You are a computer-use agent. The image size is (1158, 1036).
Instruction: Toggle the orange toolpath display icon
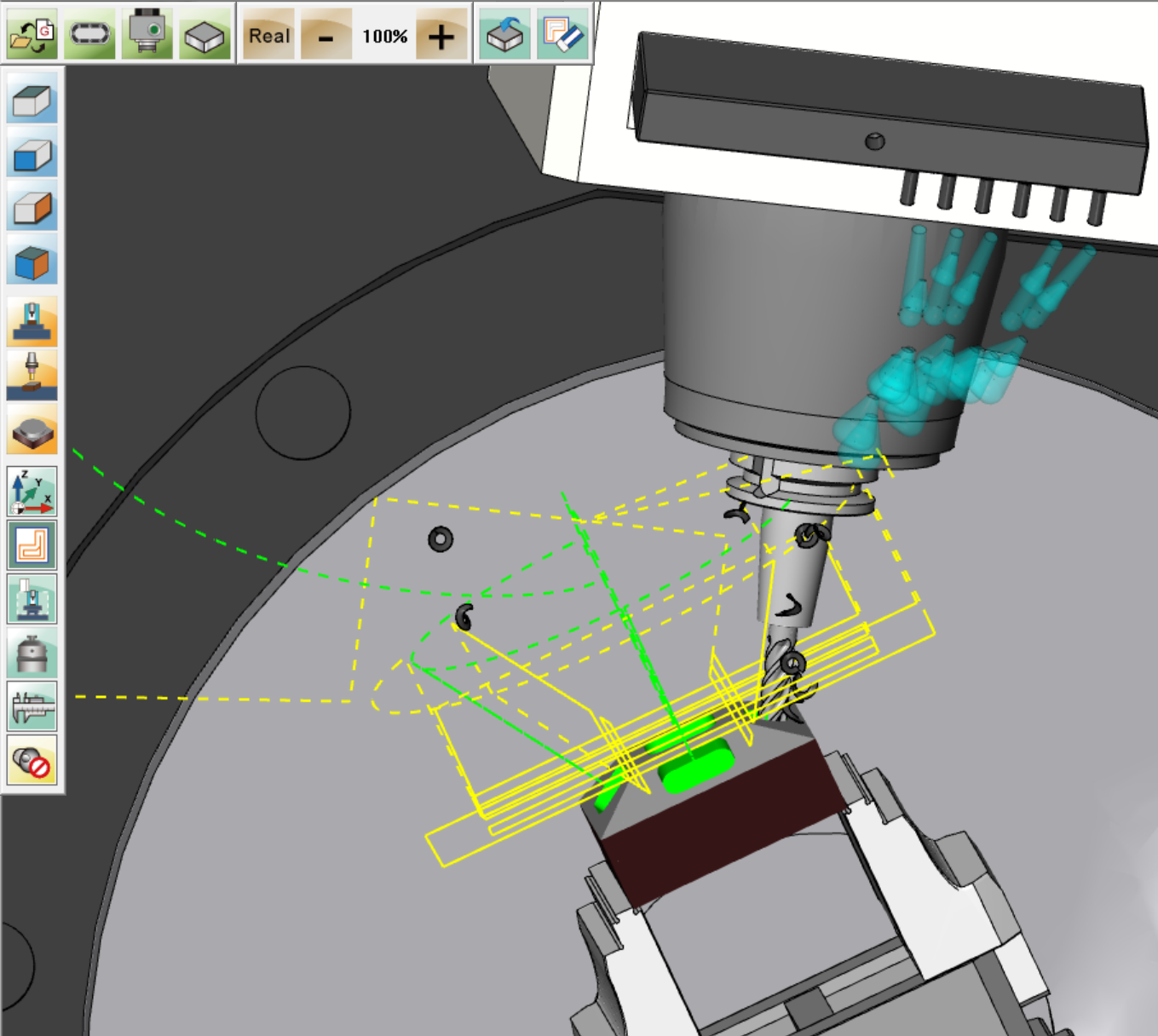(32, 545)
